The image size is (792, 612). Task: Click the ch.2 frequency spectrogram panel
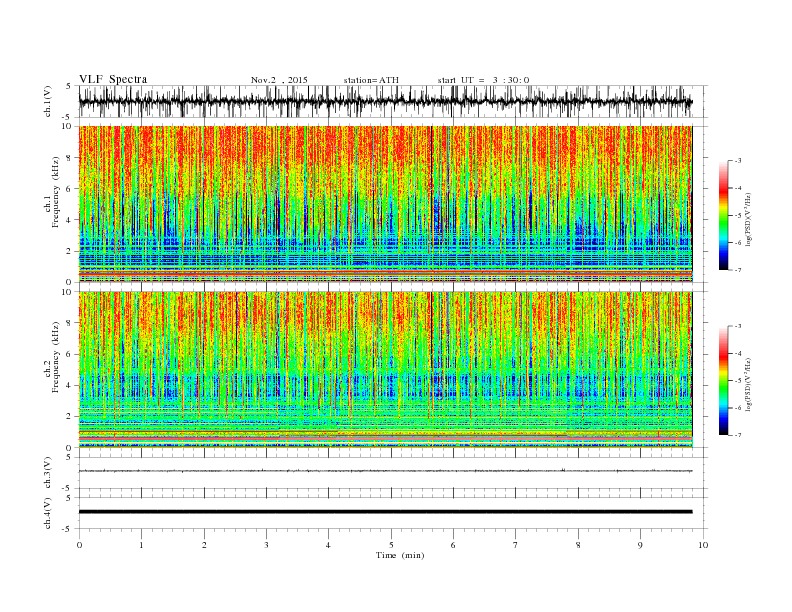[x=385, y=370]
